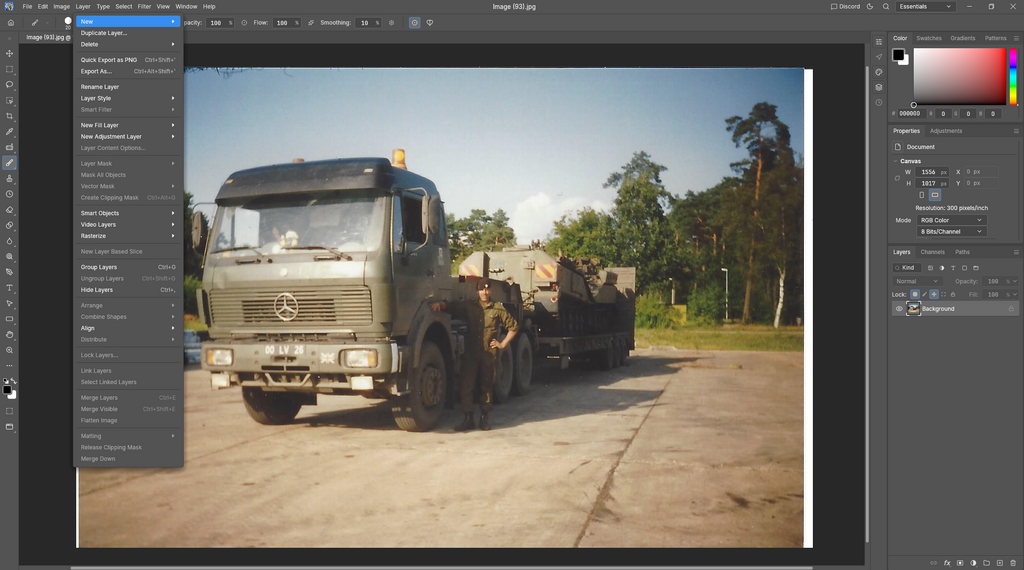
Task: Toggle Lock image pixels brush icon
Action: 924,294
